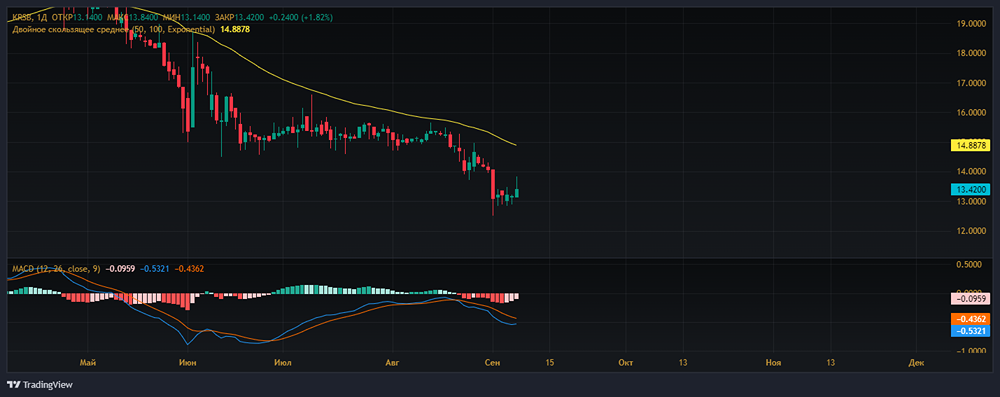This screenshot has height=397, width=1000.
Task: Click the Ноя date on time axis
Action: coord(774,363)
